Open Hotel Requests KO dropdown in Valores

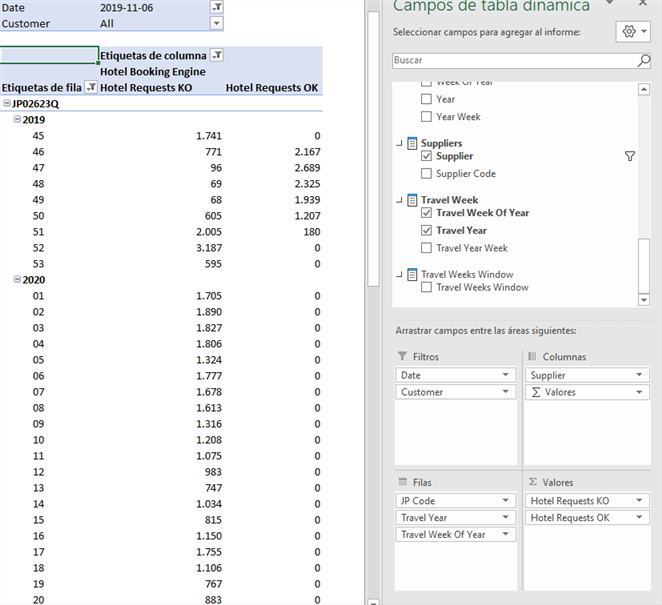click(x=641, y=501)
